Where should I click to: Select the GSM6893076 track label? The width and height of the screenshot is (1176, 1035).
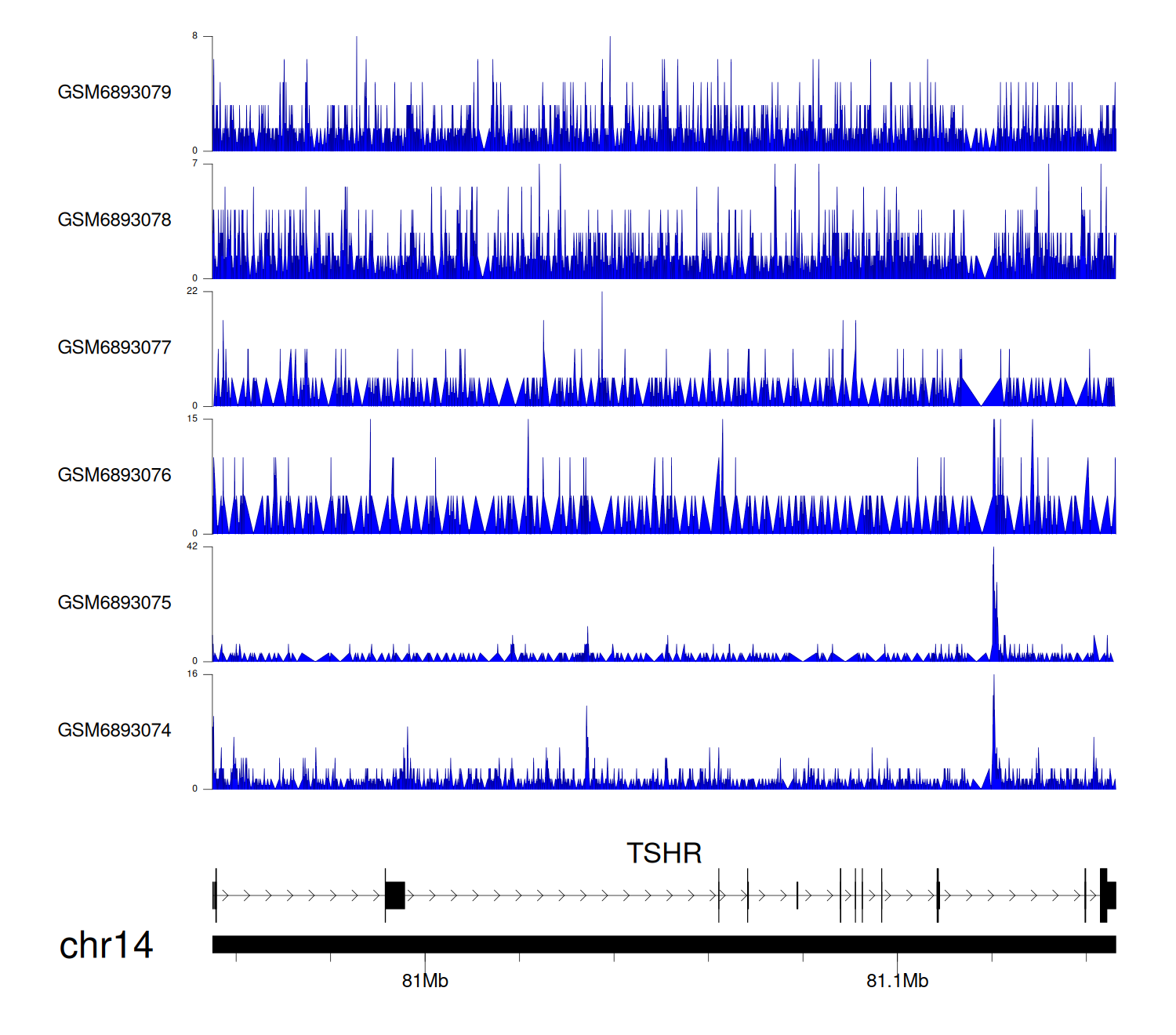click(x=114, y=475)
